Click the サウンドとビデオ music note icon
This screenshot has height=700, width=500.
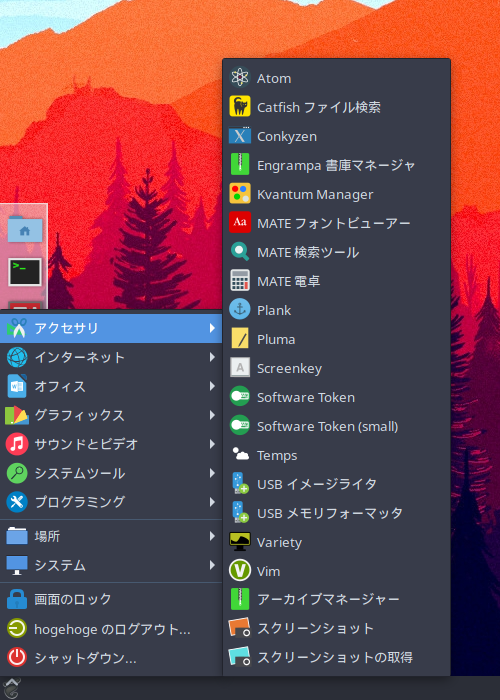click(17, 444)
